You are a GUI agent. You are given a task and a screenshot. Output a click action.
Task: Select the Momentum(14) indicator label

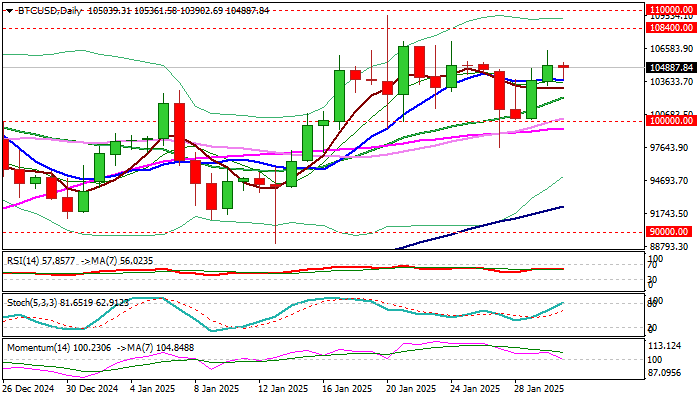(x=38, y=348)
